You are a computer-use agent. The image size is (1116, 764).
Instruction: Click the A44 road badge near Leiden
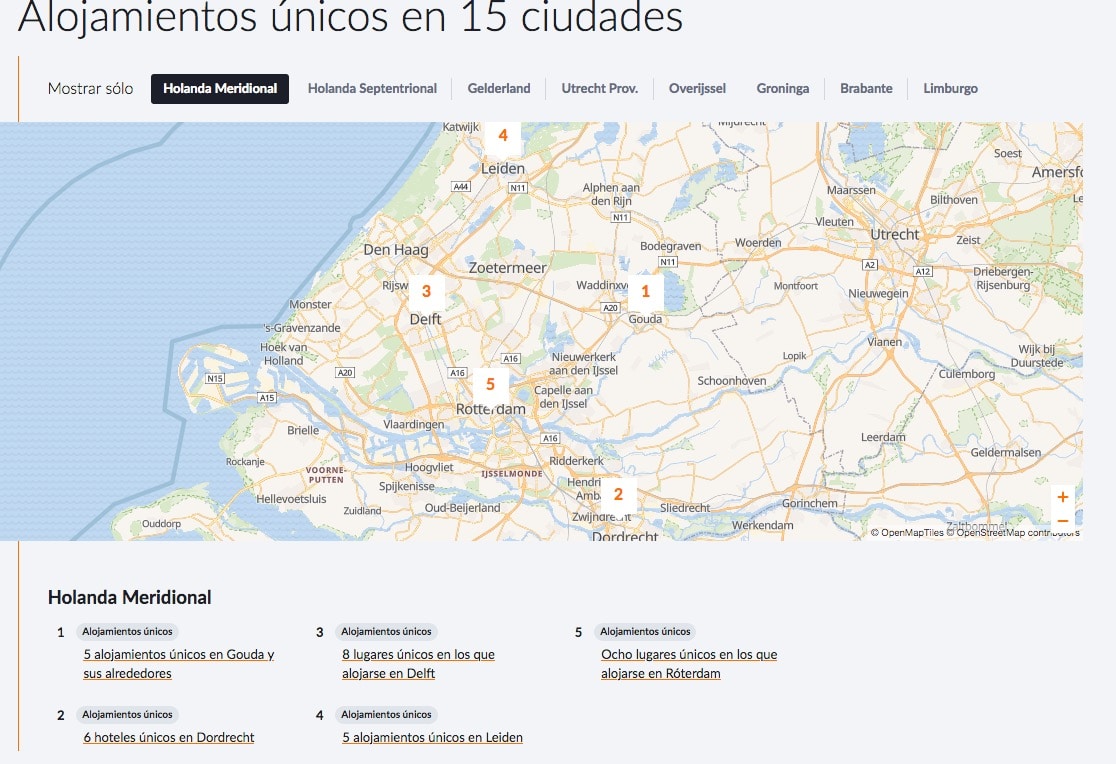pyautogui.click(x=461, y=187)
